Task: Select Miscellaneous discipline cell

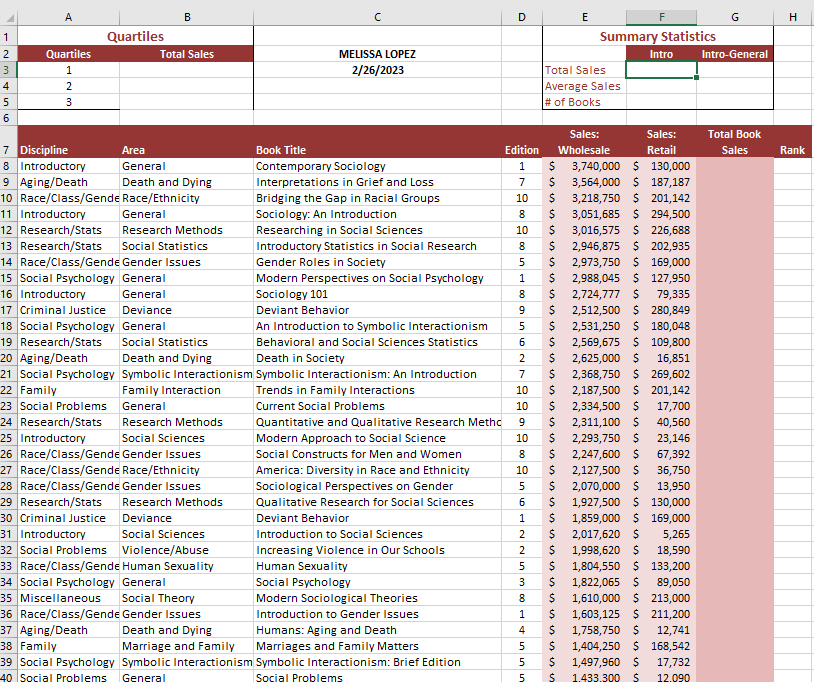Action: click(69, 598)
